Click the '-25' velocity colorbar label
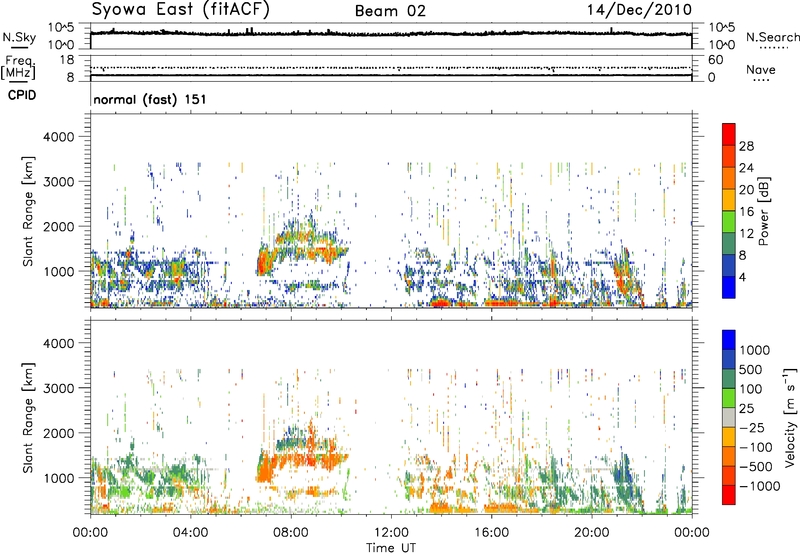The image size is (800, 554). [752, 428]
